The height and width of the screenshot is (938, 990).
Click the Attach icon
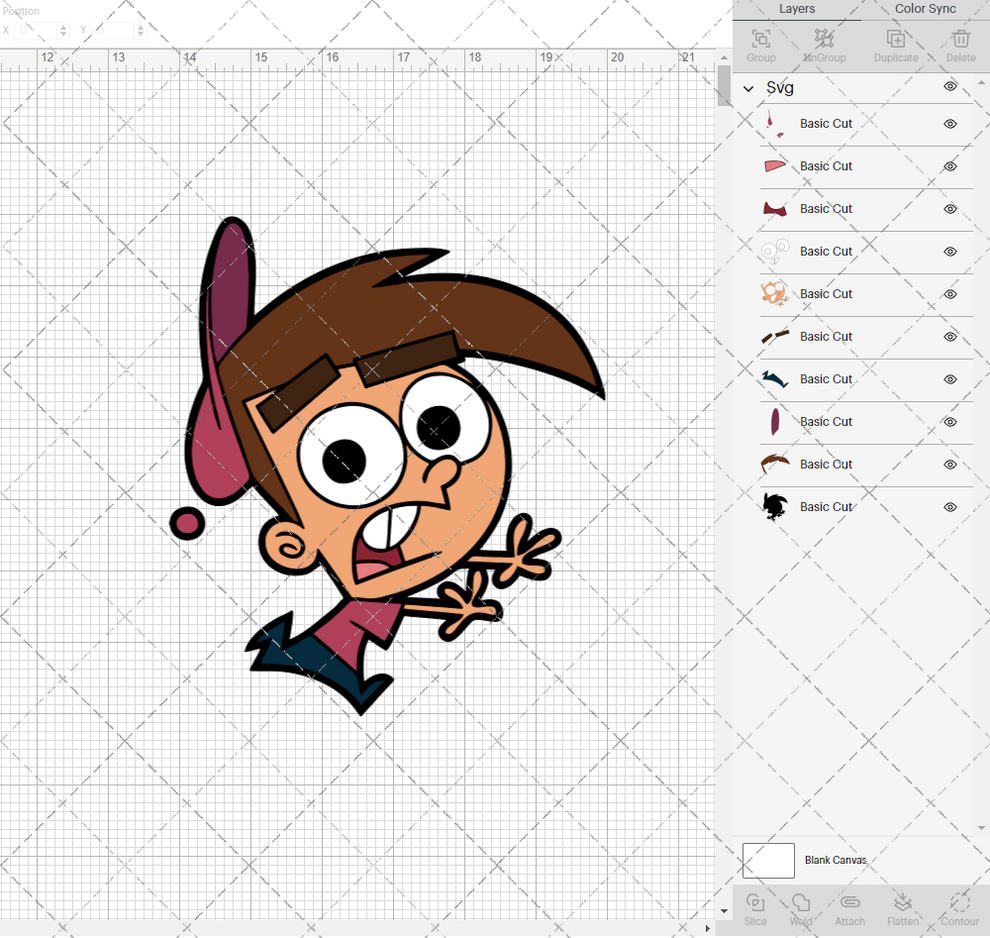click(x=850, y=910)
